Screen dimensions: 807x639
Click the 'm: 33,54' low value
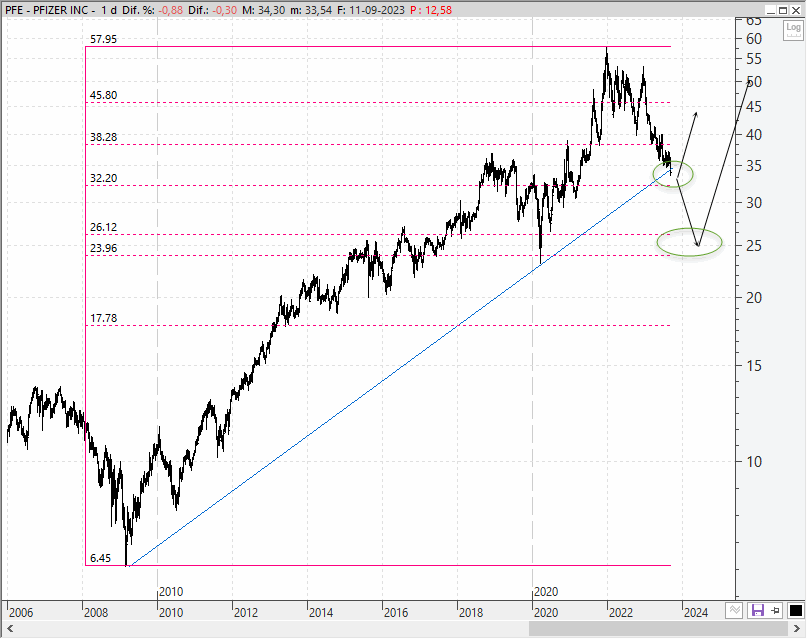click(311, 10)
